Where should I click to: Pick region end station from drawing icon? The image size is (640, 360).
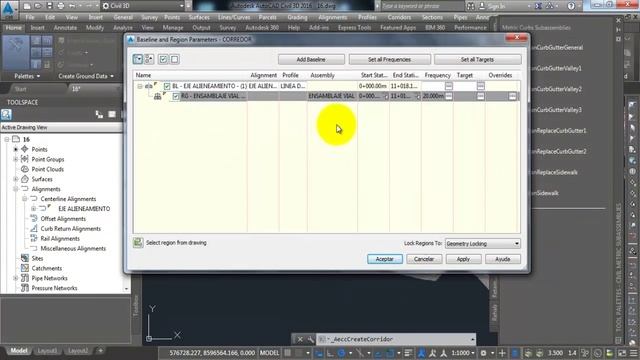pyautogui.click(x=417, y=96)
